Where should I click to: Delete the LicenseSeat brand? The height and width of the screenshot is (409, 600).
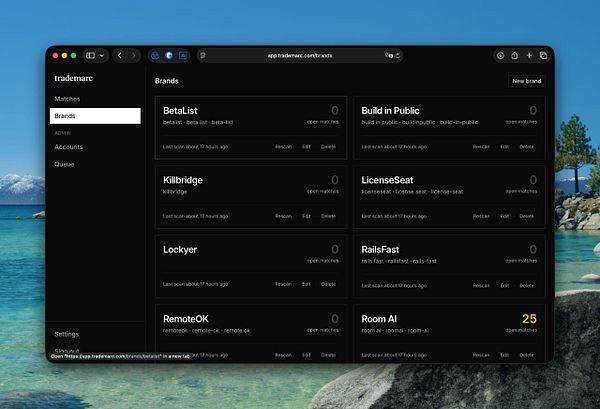(x=527, y=216)
